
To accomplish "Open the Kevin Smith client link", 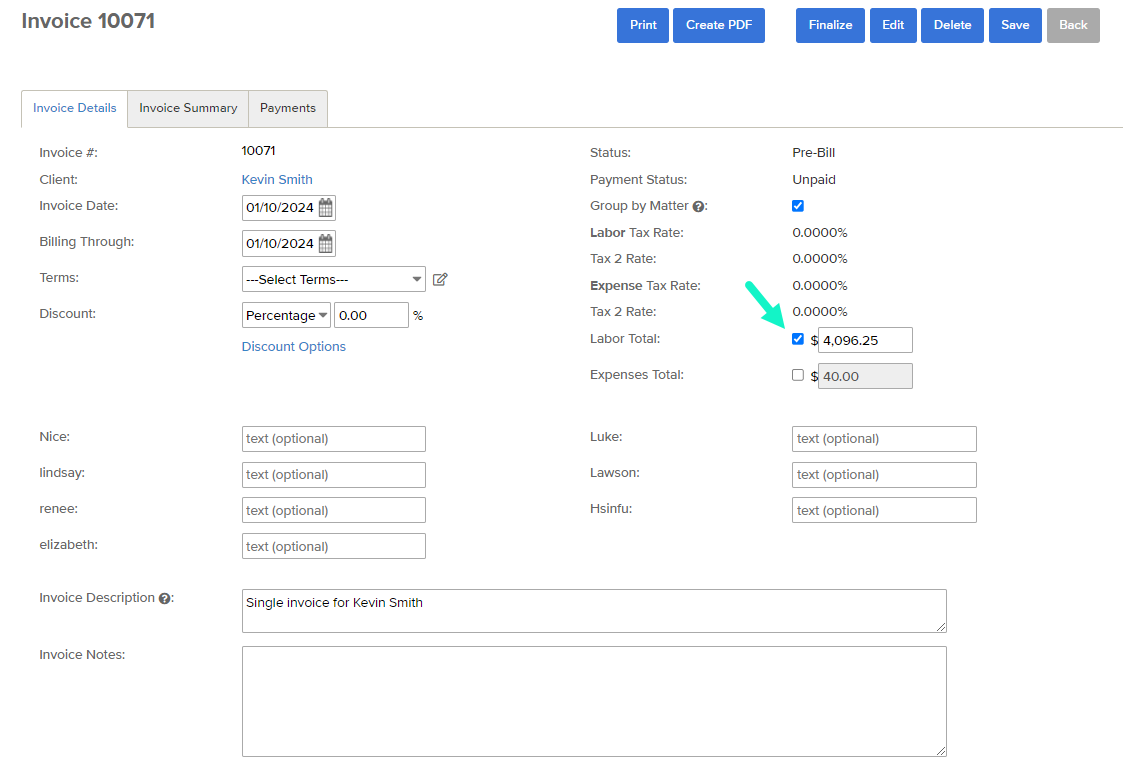I will [x=277, y=180].
